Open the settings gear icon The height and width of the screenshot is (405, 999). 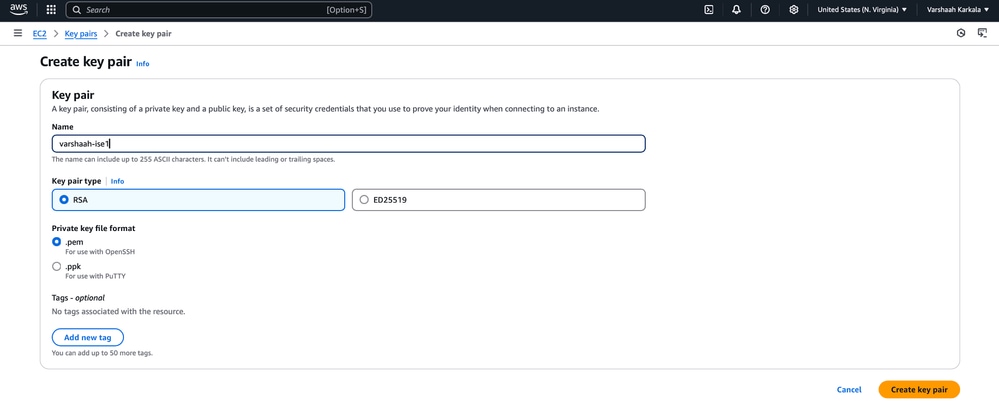point(794,10)
